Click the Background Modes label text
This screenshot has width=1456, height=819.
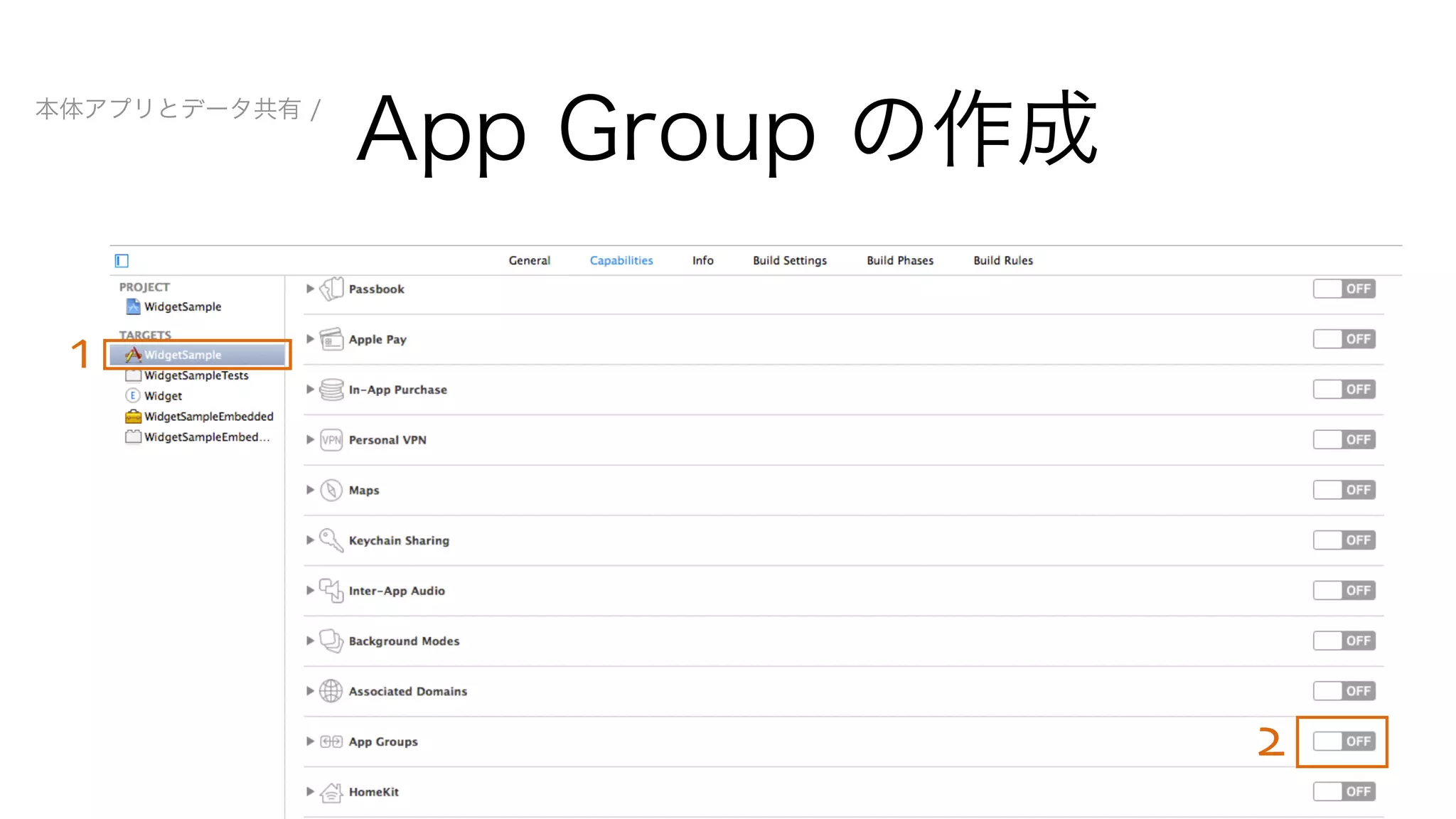click(404, 641)
